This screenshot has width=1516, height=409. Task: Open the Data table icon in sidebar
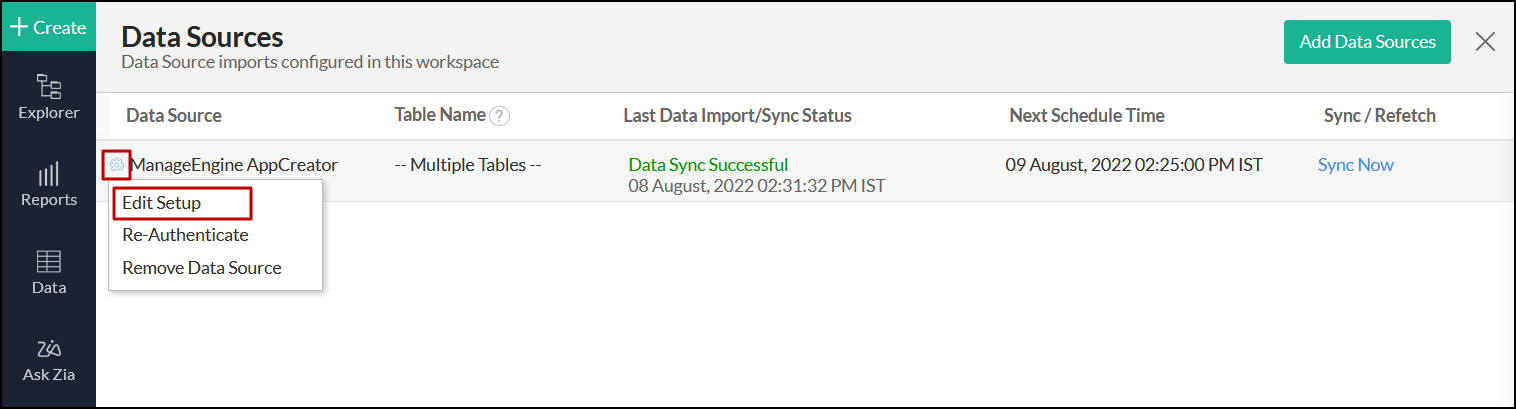click(48, 262)
